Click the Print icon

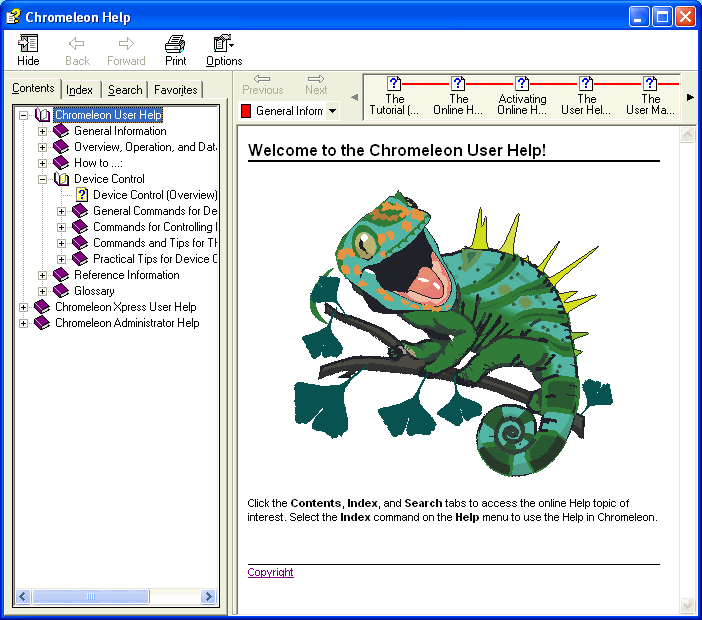(175, 43)
